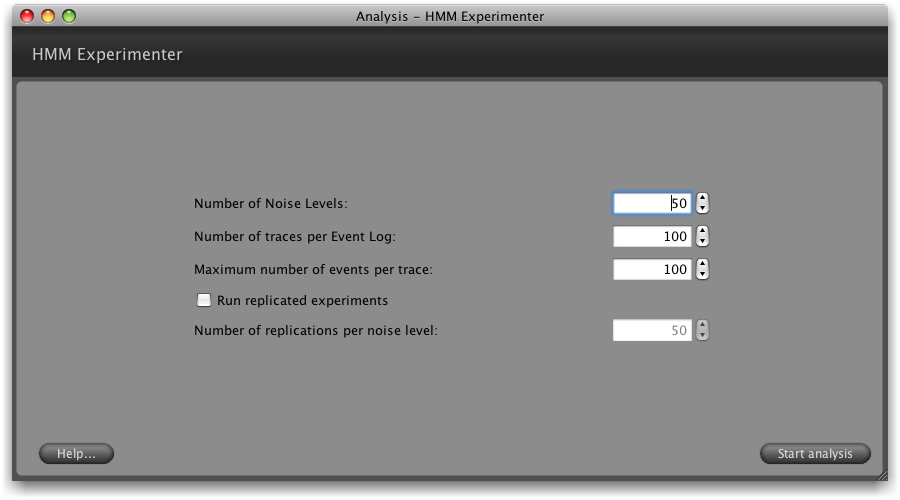Click the replications per noise level field

pyautogui.click(x=651, y=331)
